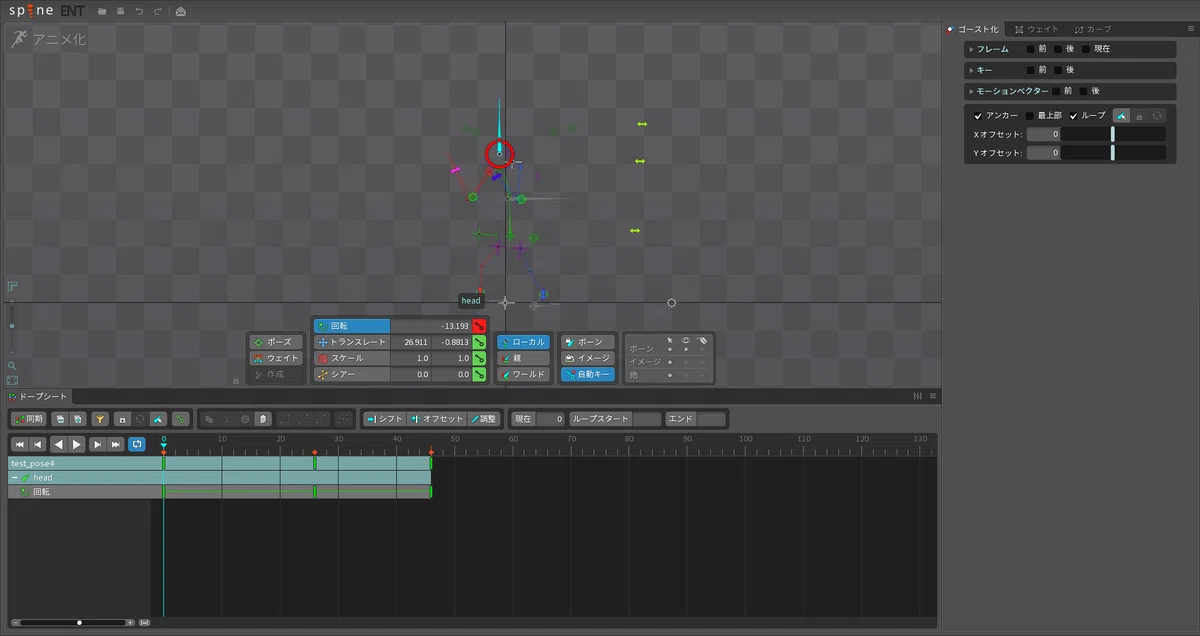The width and height of the screenshot is (1200, 636).
Task: Enable the 後 checkbox in モーションベクター row
Action: 1084,91
